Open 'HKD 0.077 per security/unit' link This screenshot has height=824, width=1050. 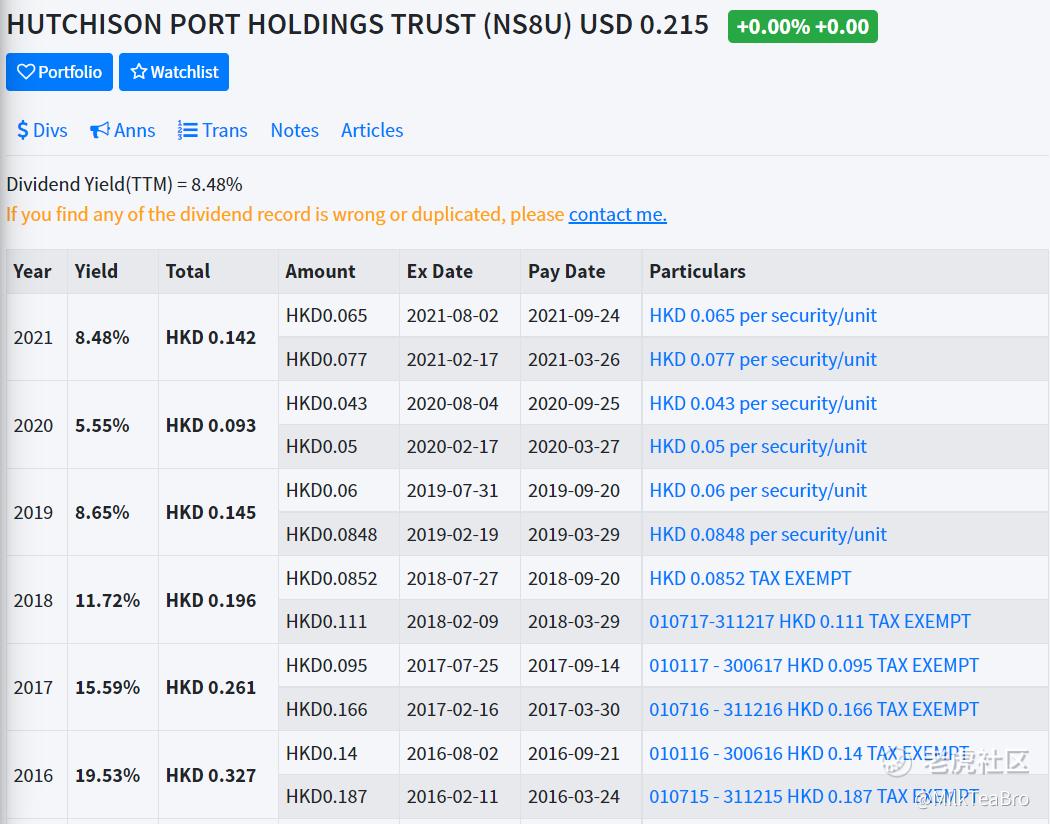[x=763, y=359]
